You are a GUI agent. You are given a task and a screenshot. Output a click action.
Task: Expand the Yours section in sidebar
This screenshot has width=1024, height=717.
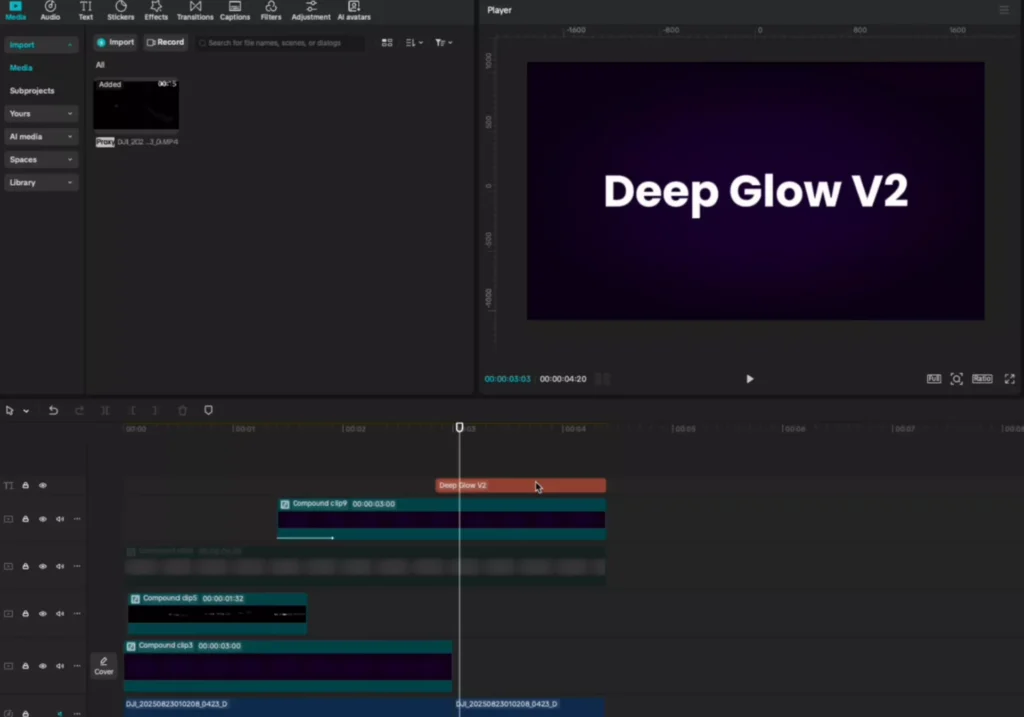click(41, 114)
